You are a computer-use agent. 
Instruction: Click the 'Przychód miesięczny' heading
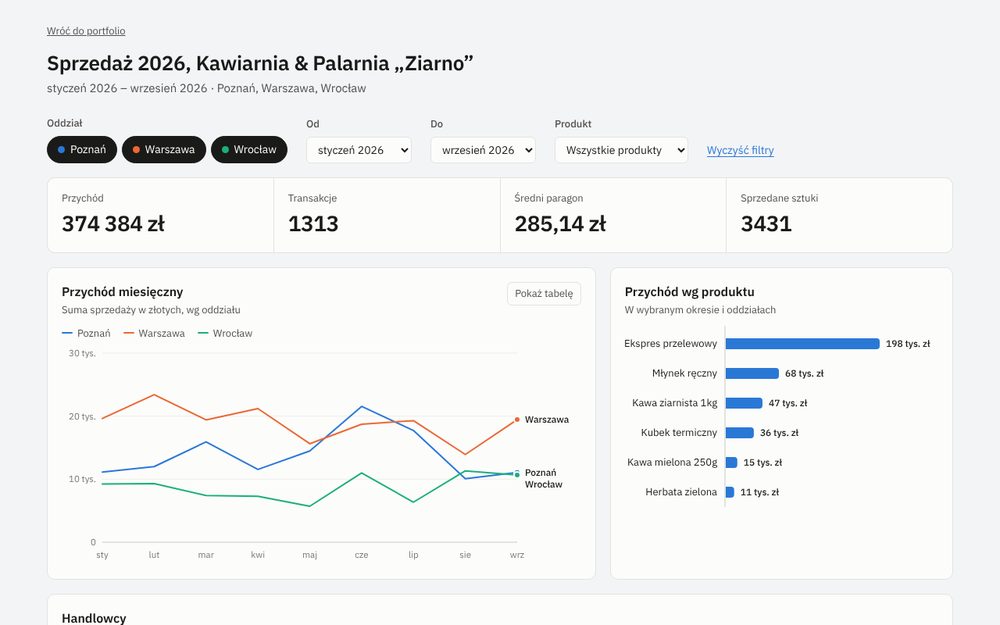(x=122, y=292)
